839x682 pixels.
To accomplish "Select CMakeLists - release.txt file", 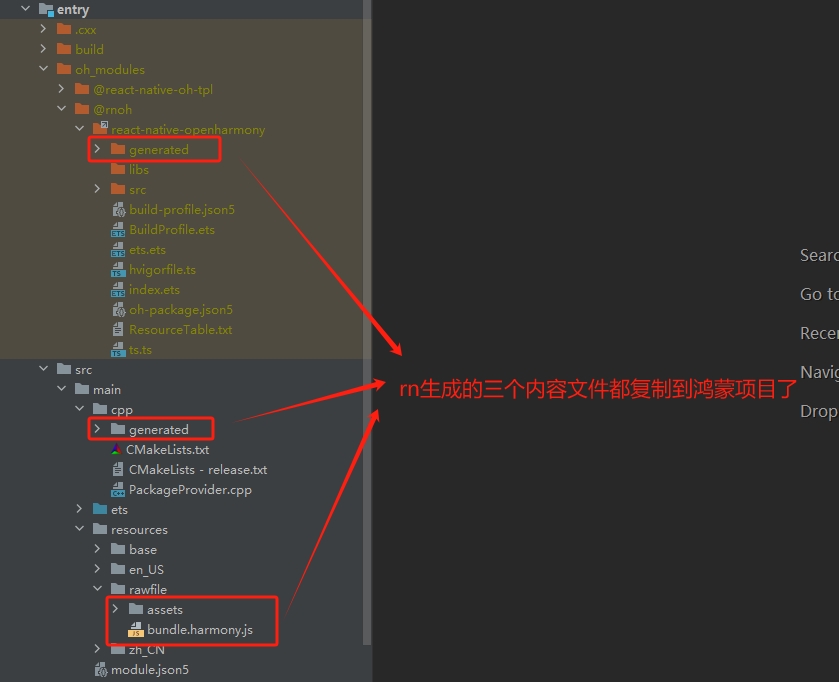I will tap(197, 470).
